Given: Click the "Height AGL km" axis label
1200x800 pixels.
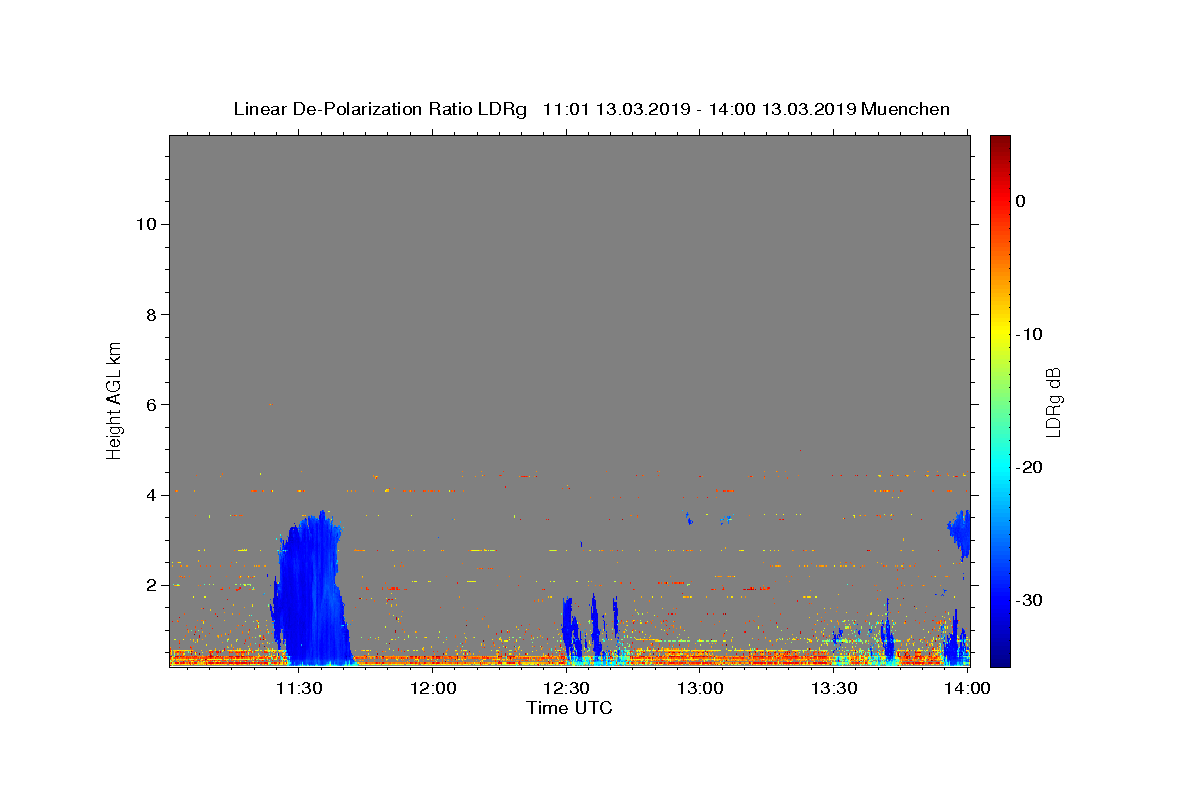Looking at the screenshot, I should tap(114, 400).
